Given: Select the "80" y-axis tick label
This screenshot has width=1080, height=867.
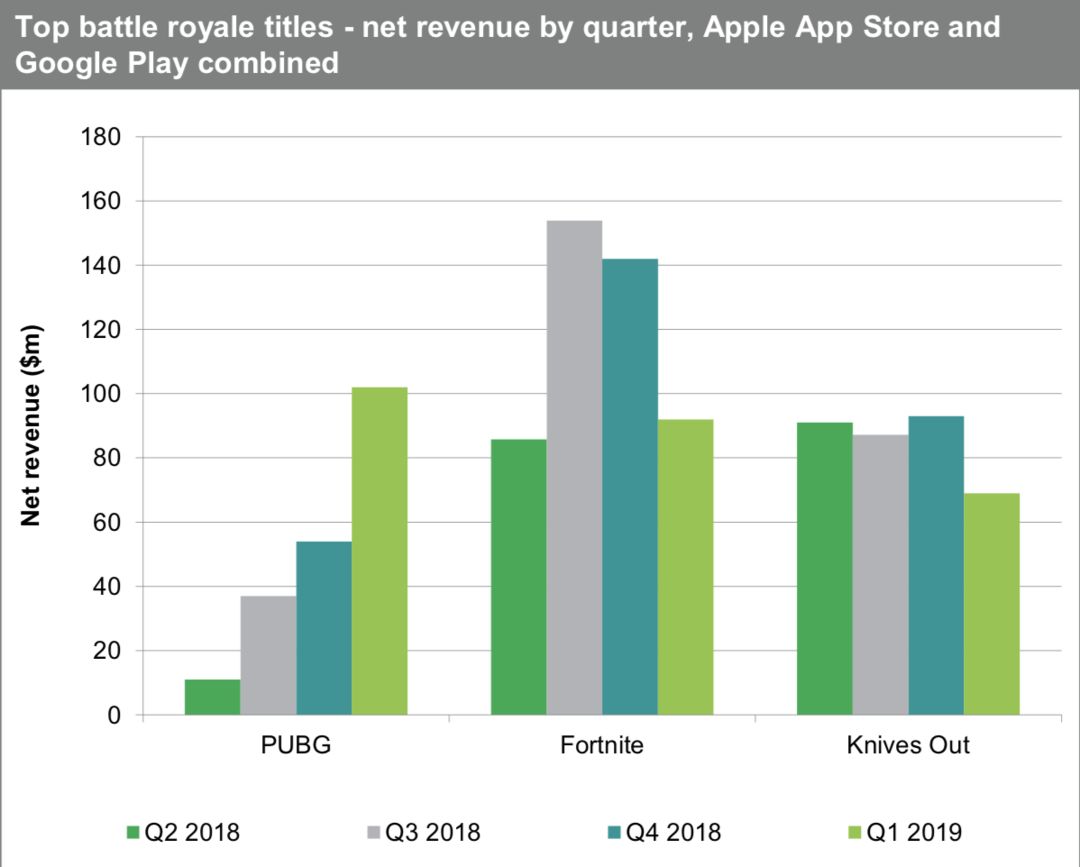Looking at the screenshot, I should coord(107,458).
